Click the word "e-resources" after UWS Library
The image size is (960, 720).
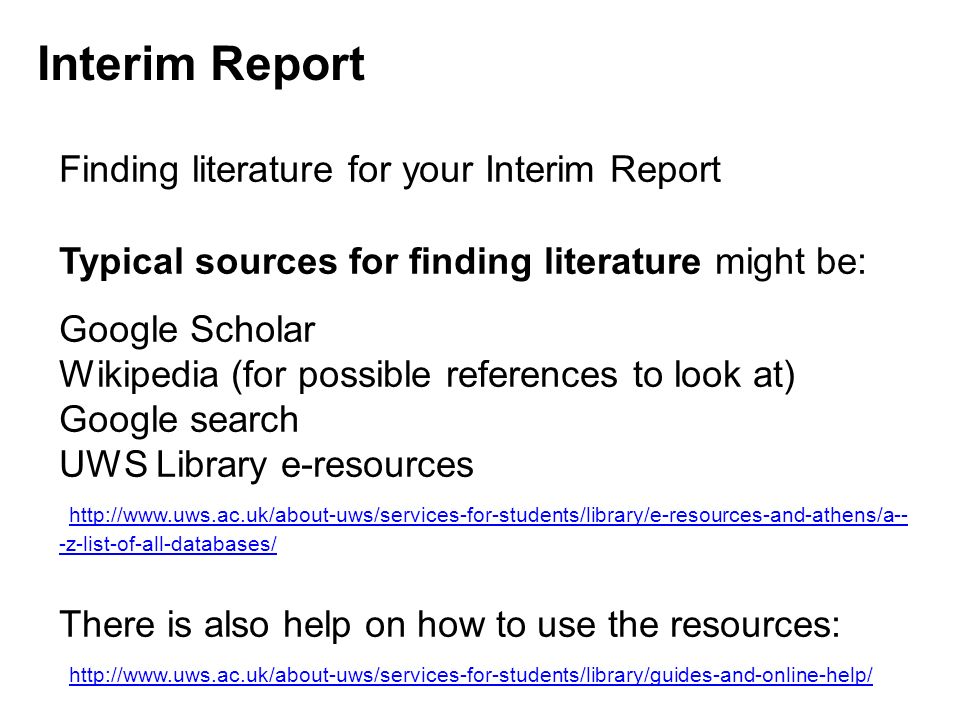pyautogui.click(x=377, y=465)
